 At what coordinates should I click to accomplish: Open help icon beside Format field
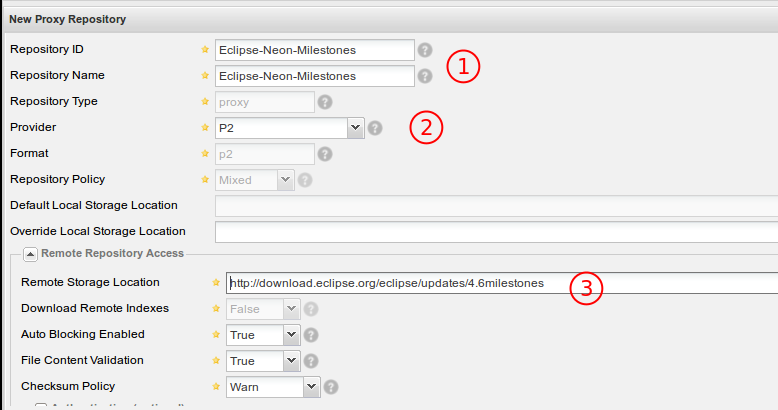coord(325,154)
